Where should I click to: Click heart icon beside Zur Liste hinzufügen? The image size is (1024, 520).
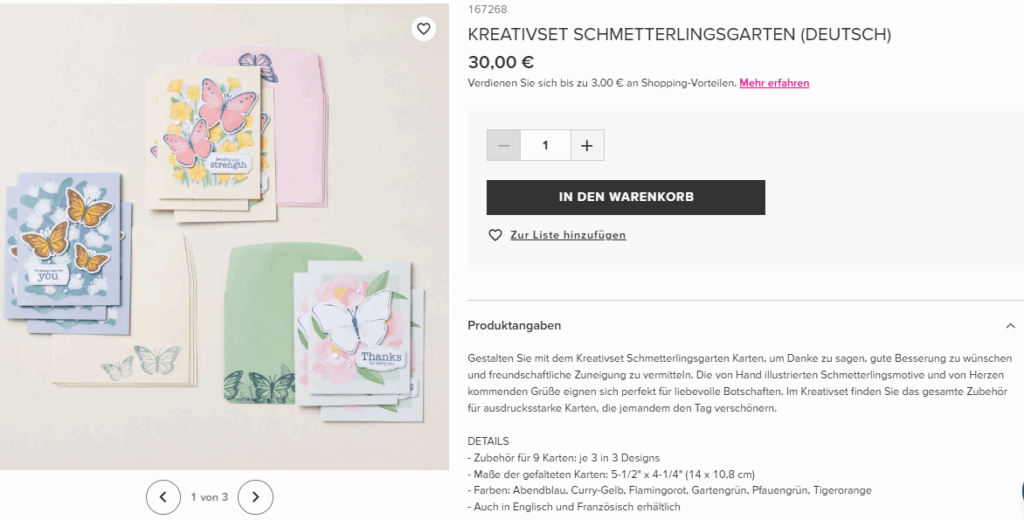496,235
